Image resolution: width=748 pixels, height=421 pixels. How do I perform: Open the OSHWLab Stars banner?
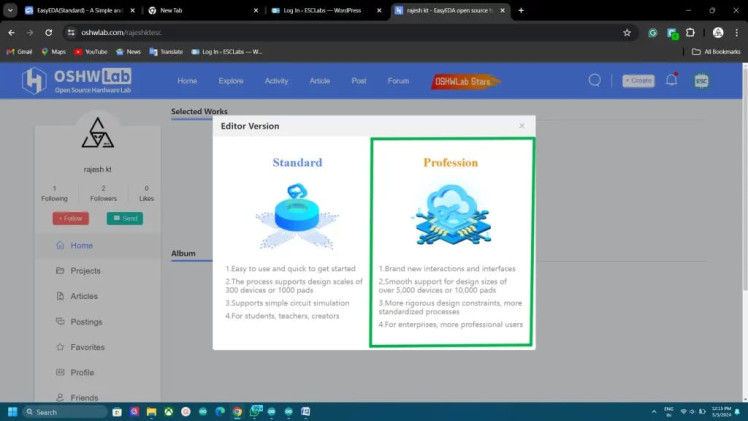(466, 82)
